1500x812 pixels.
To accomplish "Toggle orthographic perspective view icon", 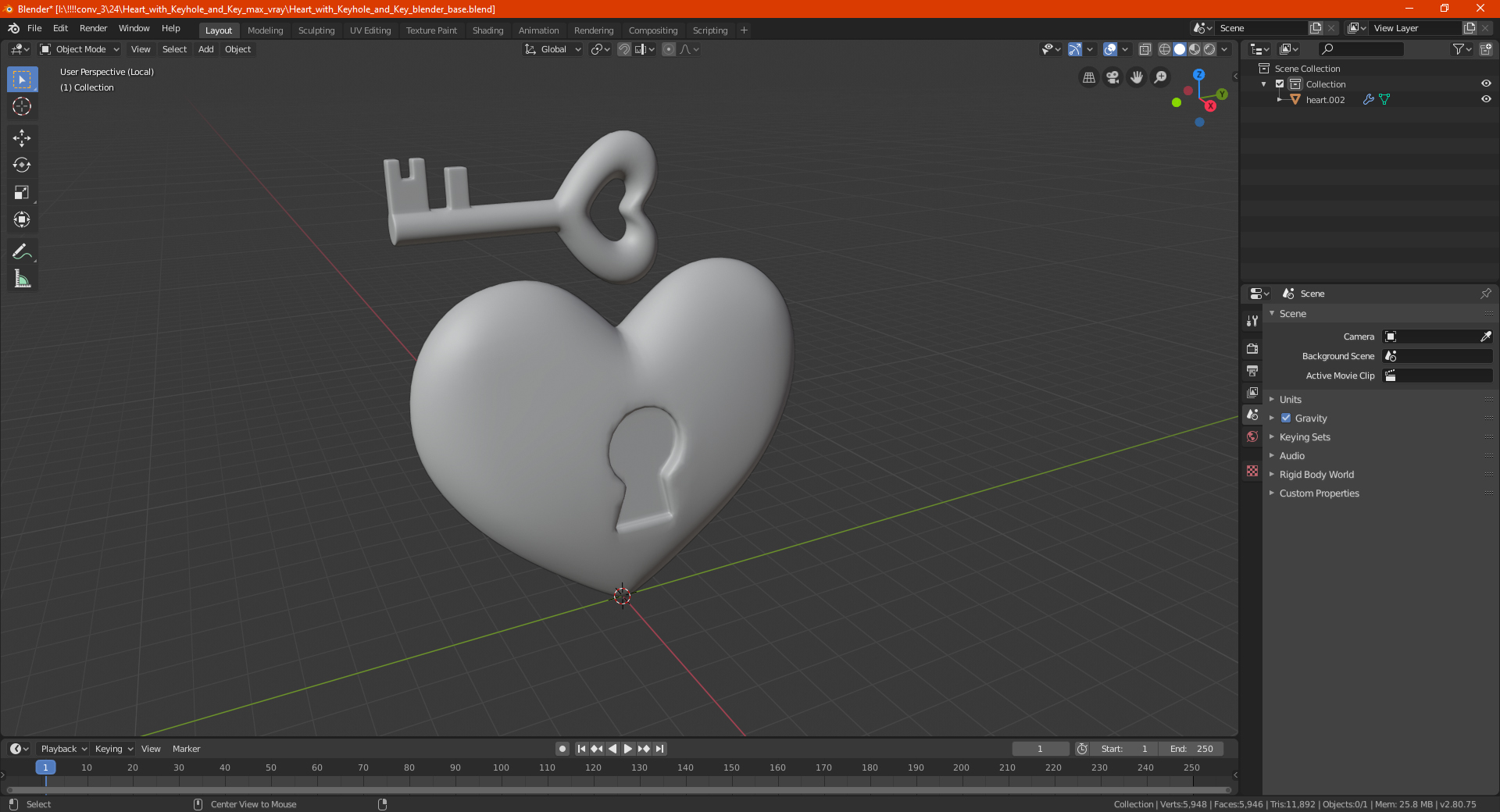I will pos(1088,77).
